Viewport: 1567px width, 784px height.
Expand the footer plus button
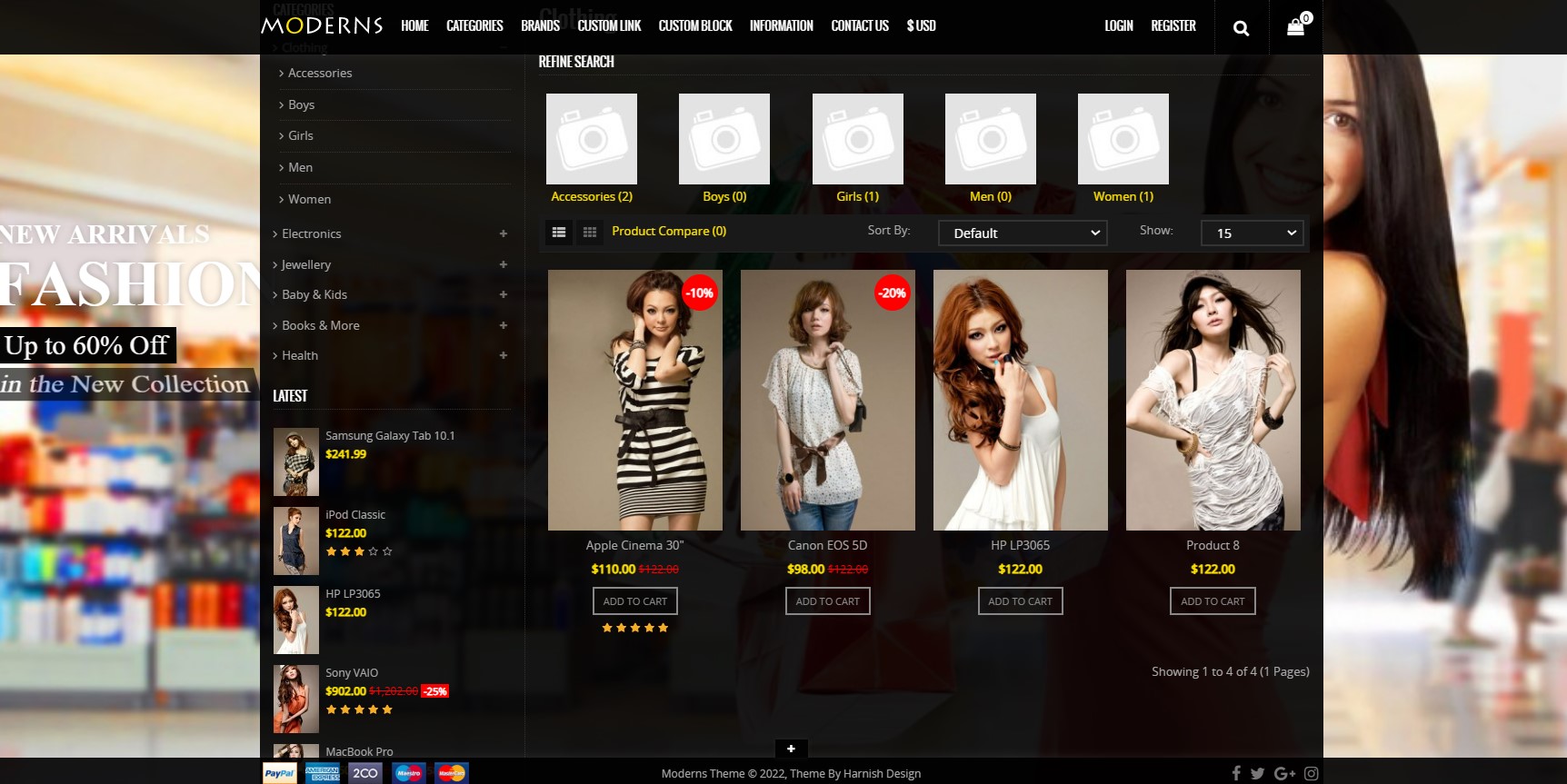pyautogui.click(x=791, y=749)
